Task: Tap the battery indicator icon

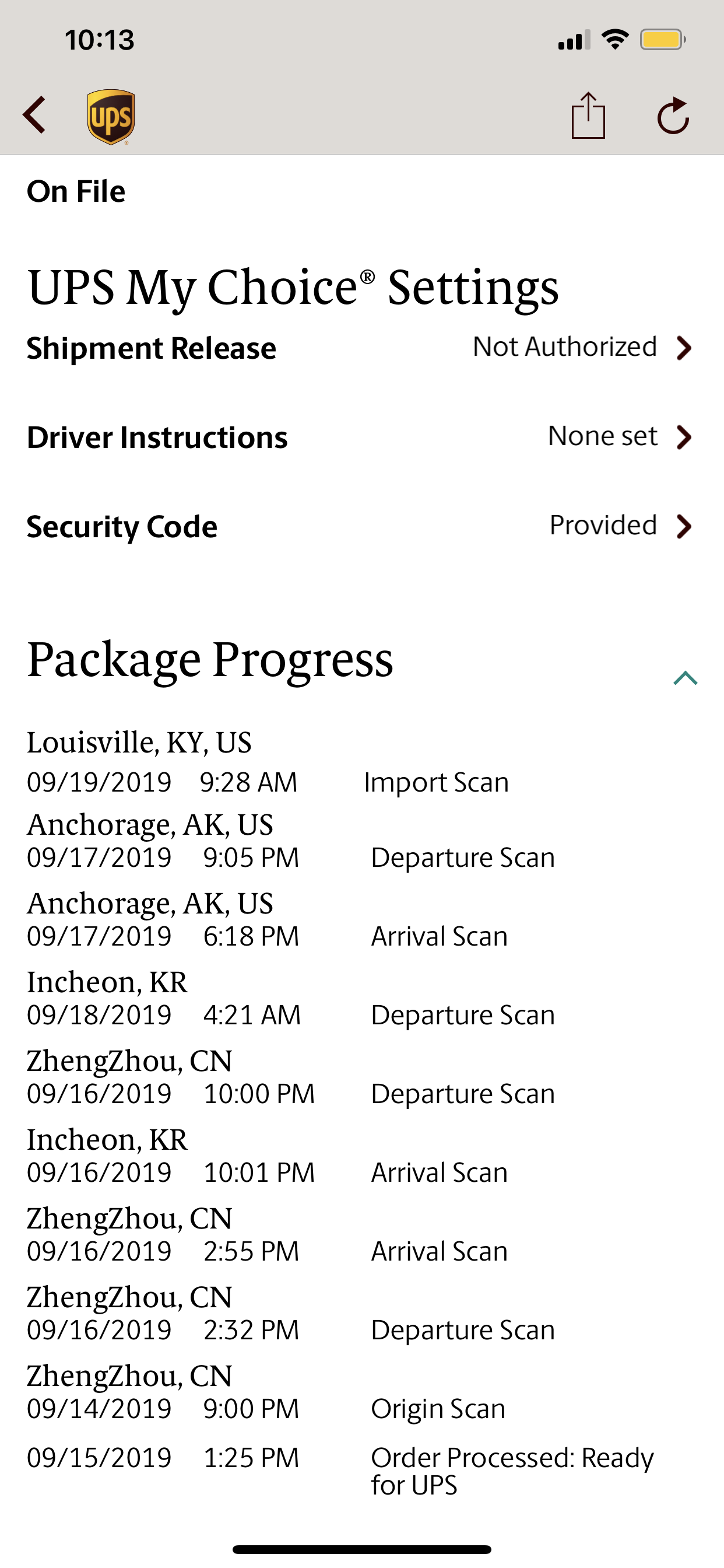Action: (663, 40)
